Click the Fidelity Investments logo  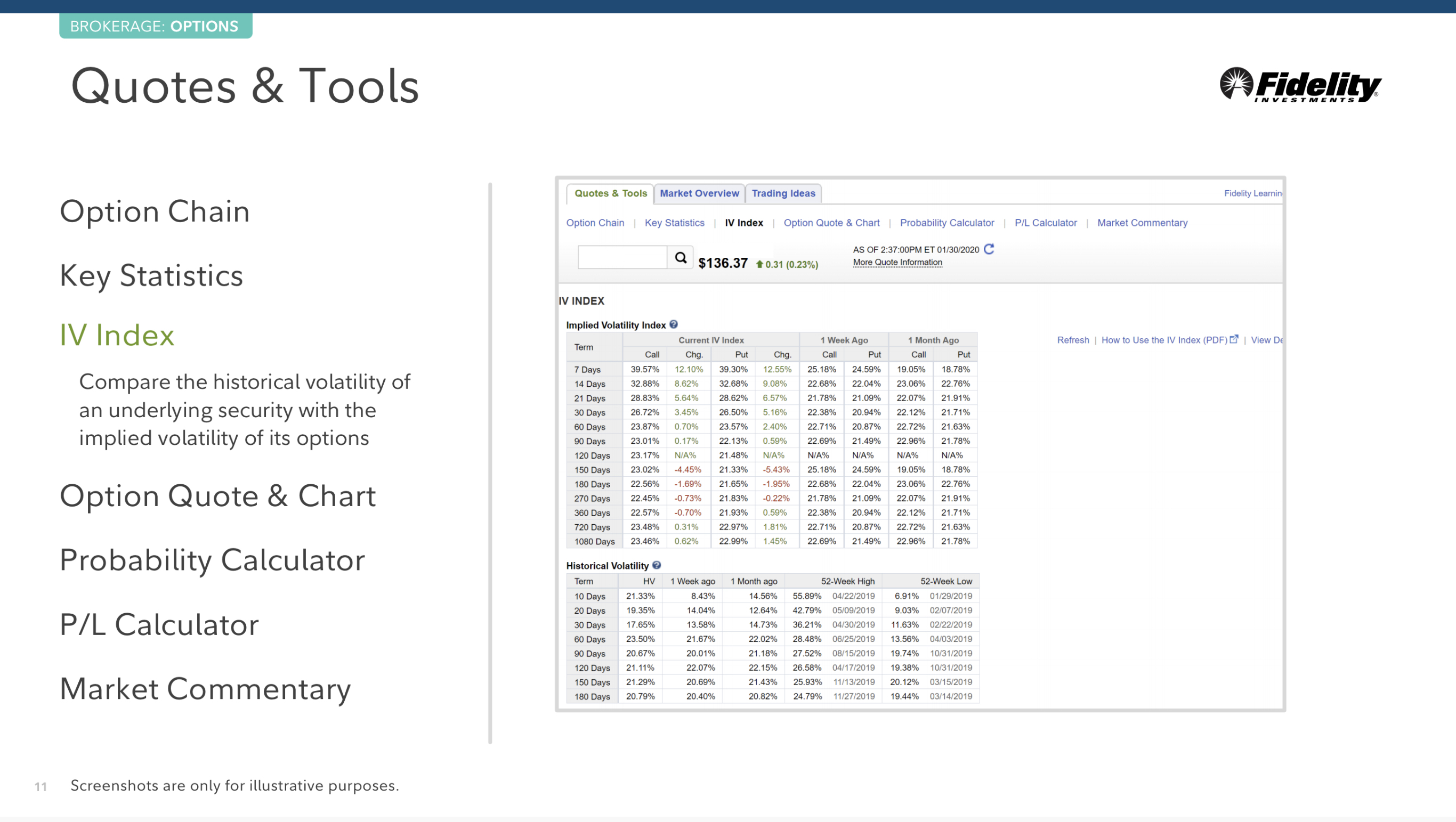[1300, 86]
